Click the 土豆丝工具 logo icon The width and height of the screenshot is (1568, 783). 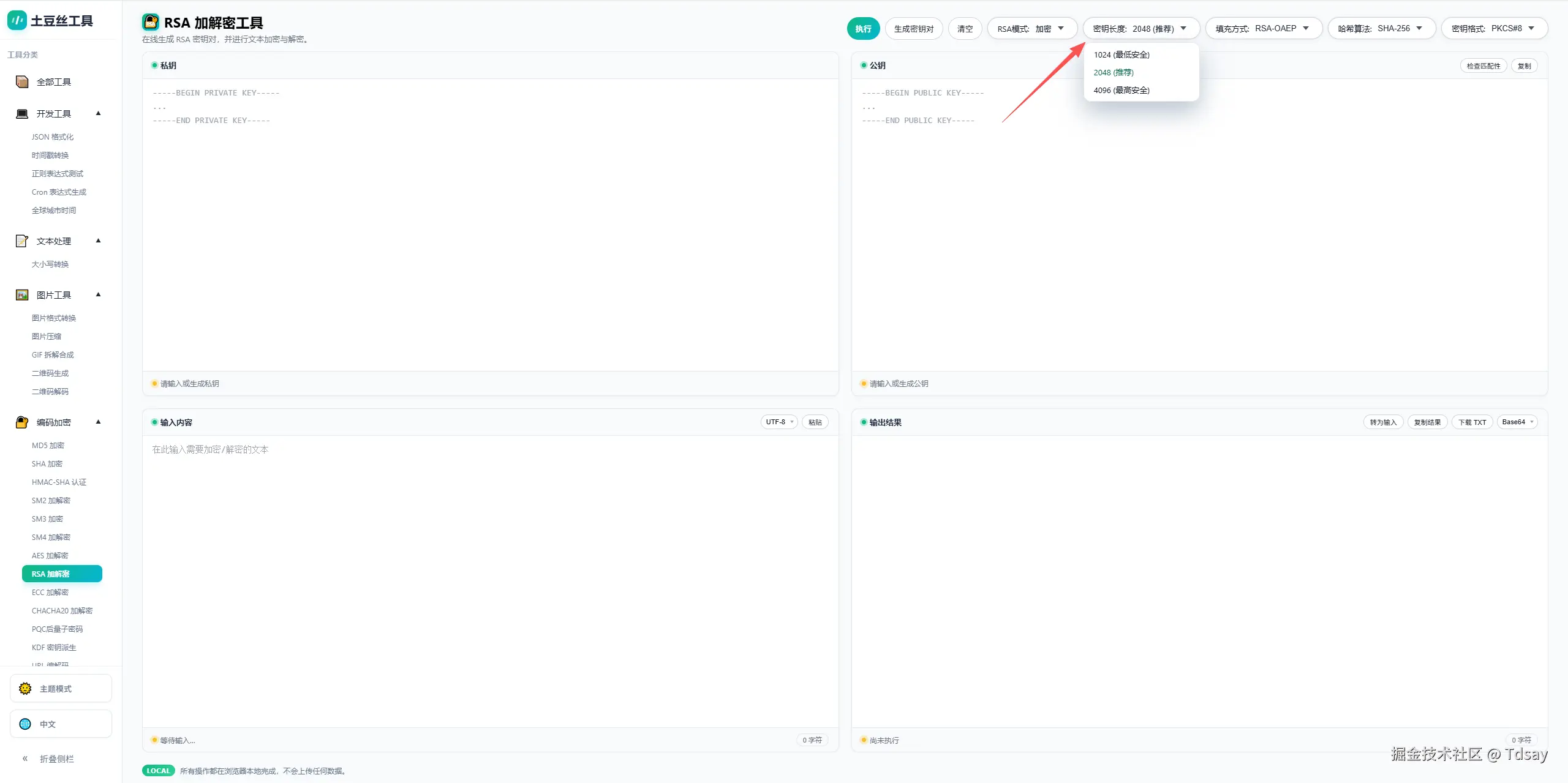17,20
